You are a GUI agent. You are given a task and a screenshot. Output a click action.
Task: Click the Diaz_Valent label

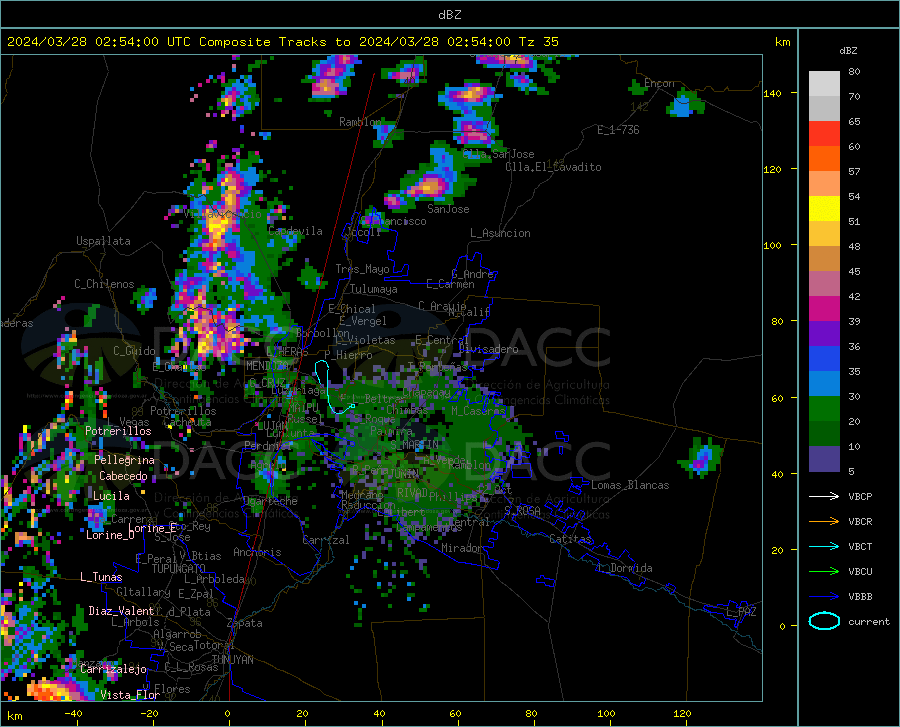(x=121, y=611)
